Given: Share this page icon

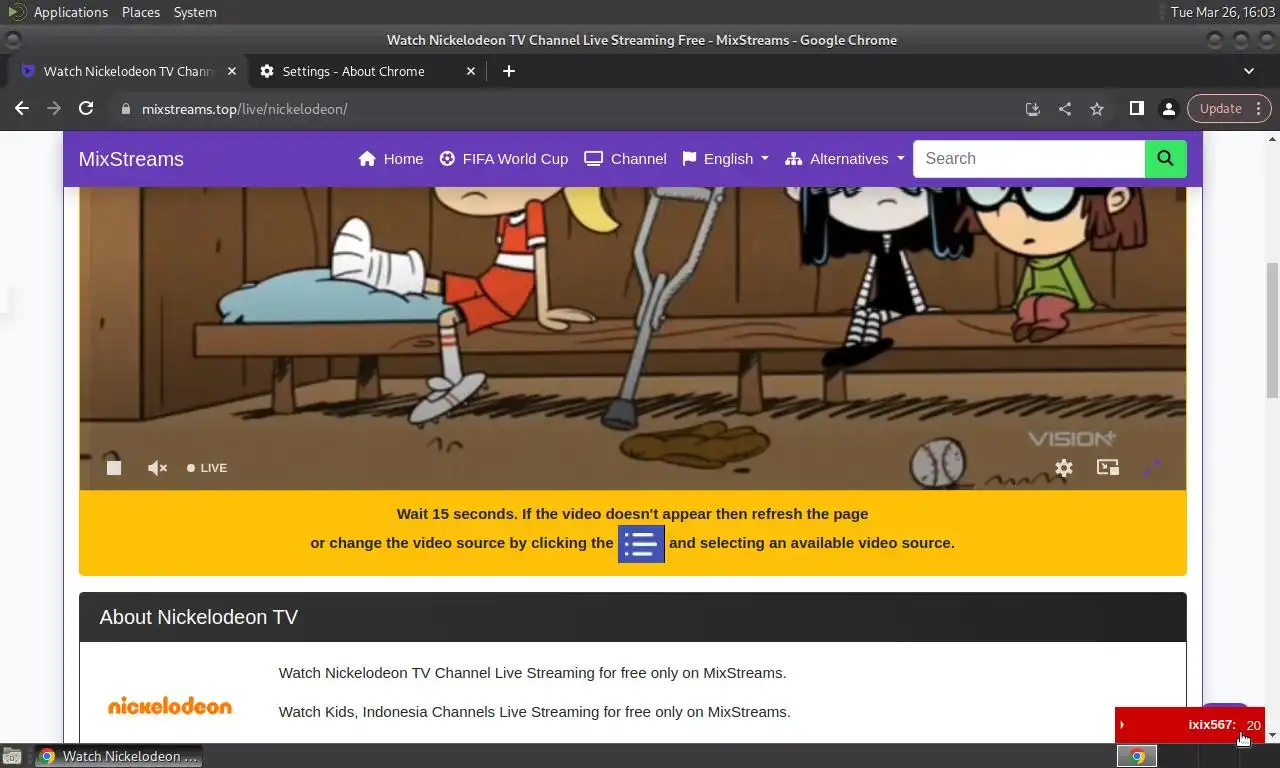Looking at the screenshot, I should point(1065,109).
